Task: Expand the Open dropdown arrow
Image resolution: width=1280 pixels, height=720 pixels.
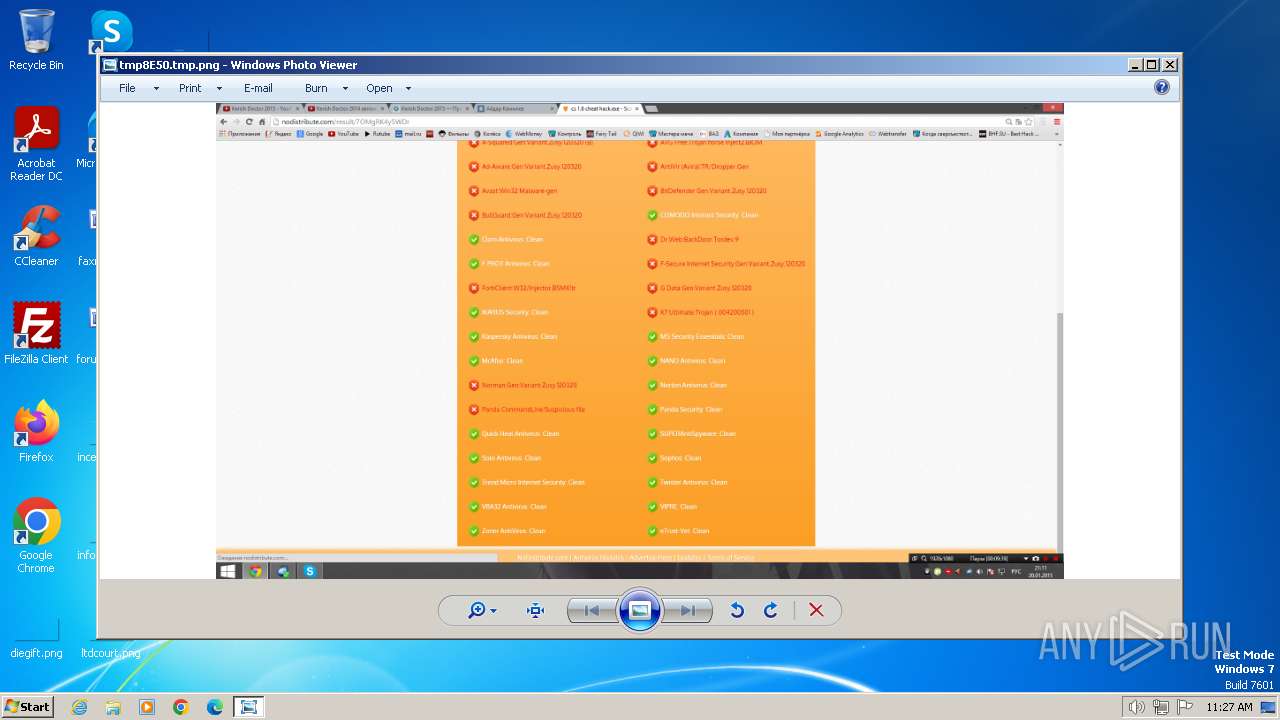Action: (x=408, y=89)
